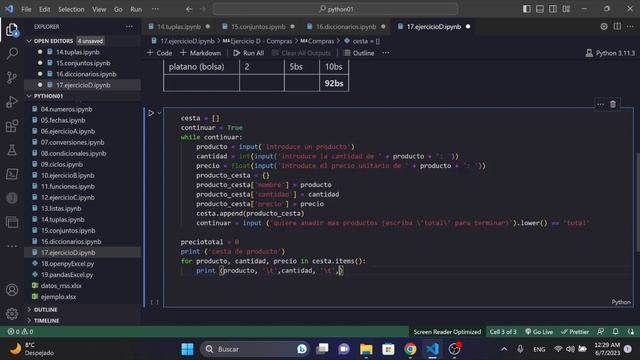Screen dimensions: 640x360
Task: Click Run All cells
Action: click(x=249, y=53)
